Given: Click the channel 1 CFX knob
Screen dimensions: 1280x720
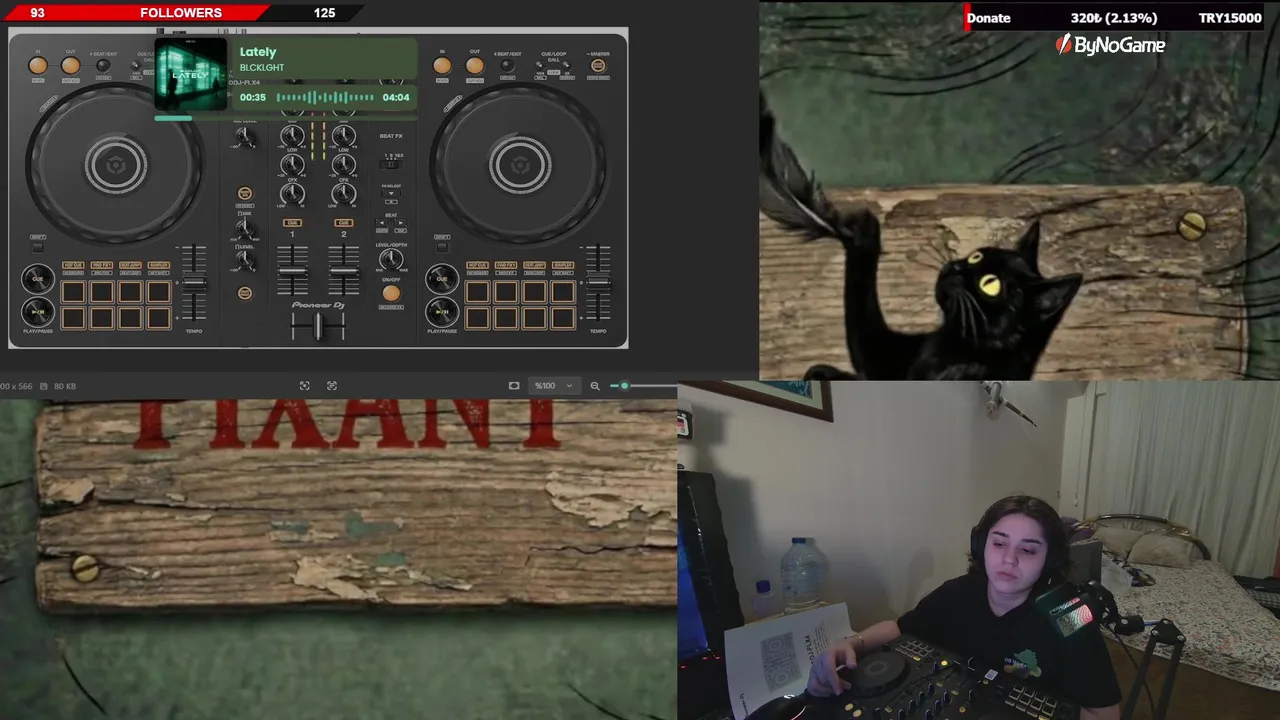Looking at the screenshot, I should [x=292, y=192].
